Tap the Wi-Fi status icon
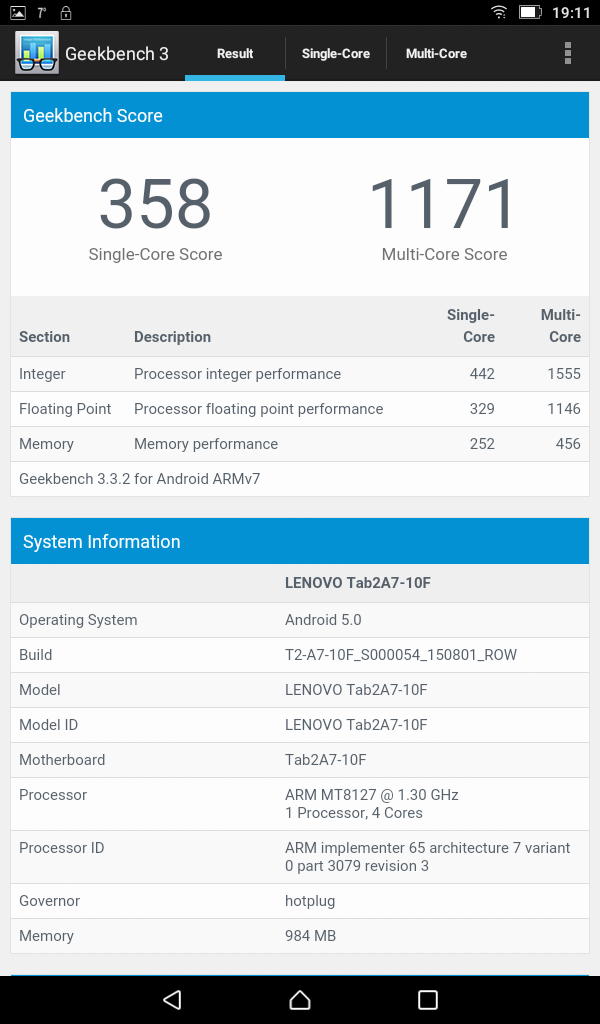 499,13
